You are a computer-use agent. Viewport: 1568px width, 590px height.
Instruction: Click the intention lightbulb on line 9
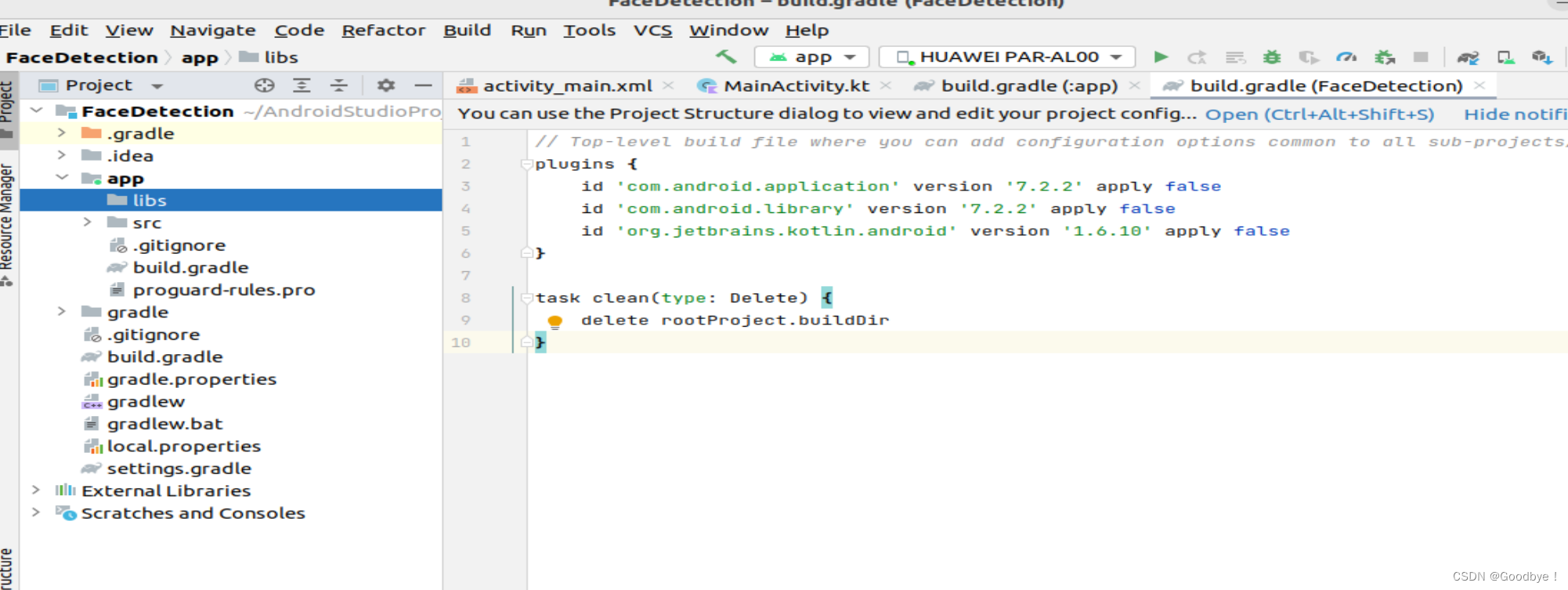[555, 321]
